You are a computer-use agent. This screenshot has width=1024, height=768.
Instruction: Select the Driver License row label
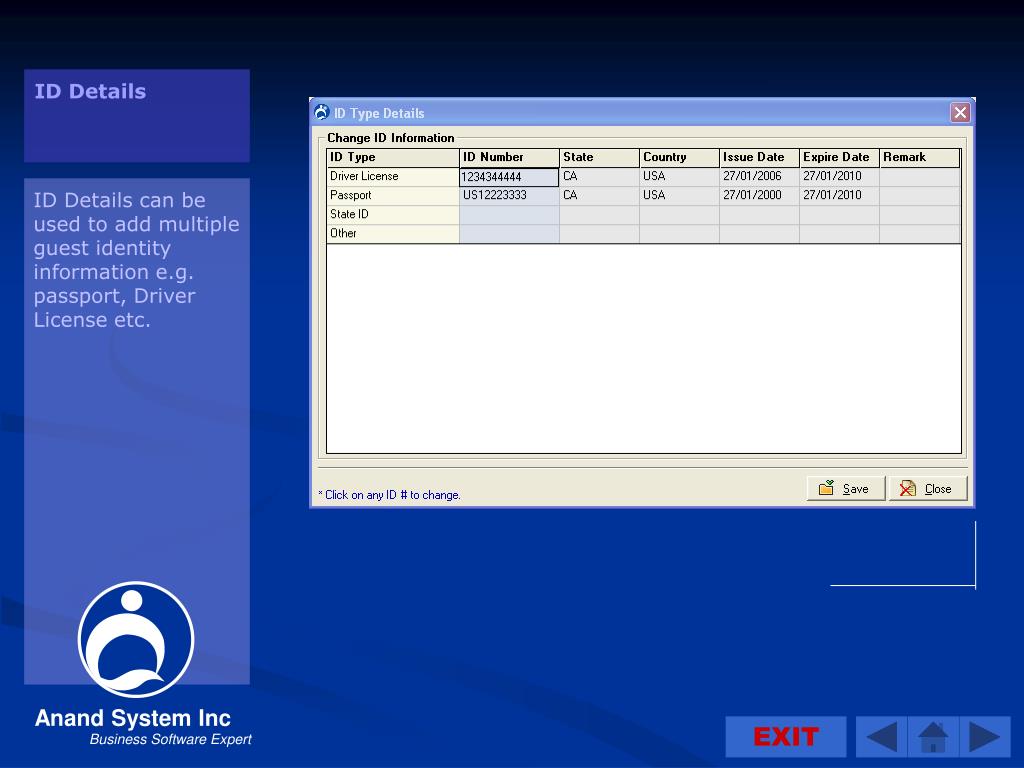click(392, 176)
